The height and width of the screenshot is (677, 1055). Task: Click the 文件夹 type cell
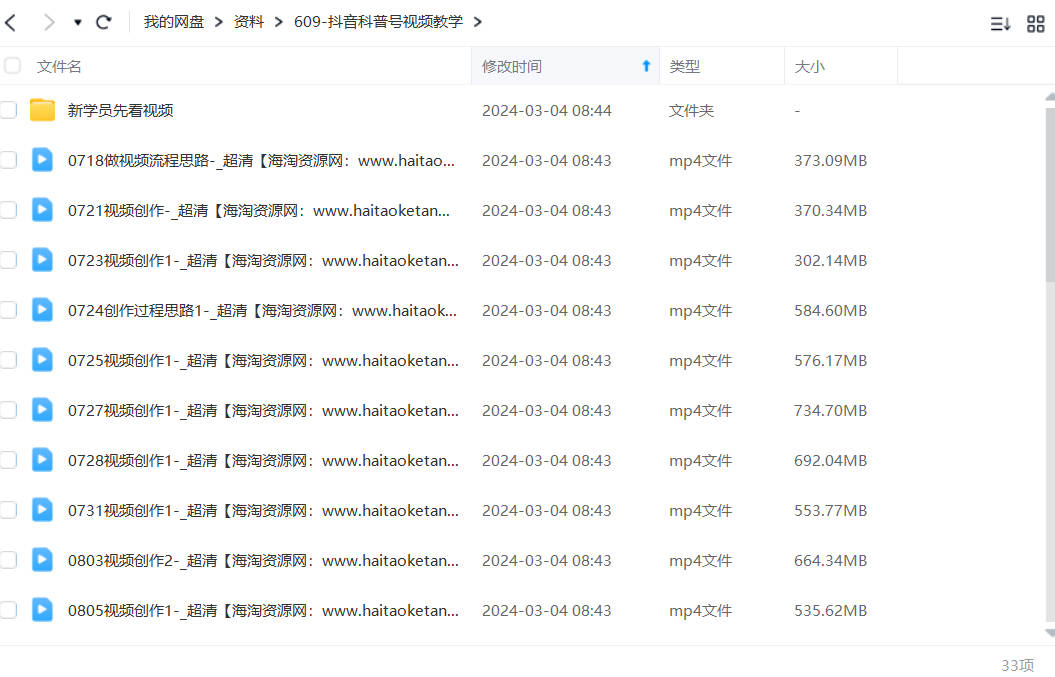(x=691, y=110)
